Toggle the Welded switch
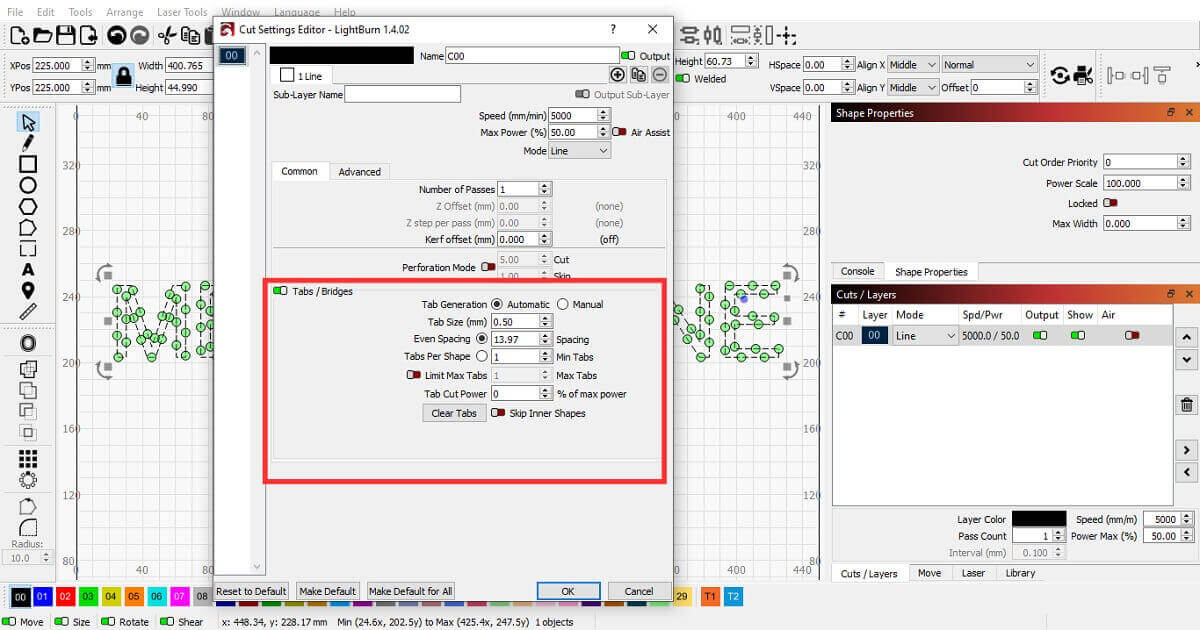This screenshot has height=630, width=1200. coord(685,79)
